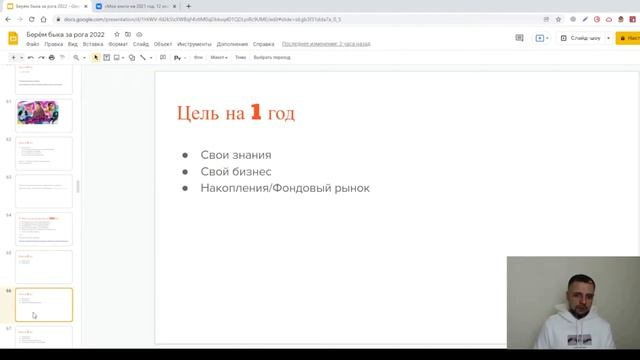The width and height of the screenshot is (640, 360).
Task: Open the zoom dropdown arrow
Action: coord(84,58)
